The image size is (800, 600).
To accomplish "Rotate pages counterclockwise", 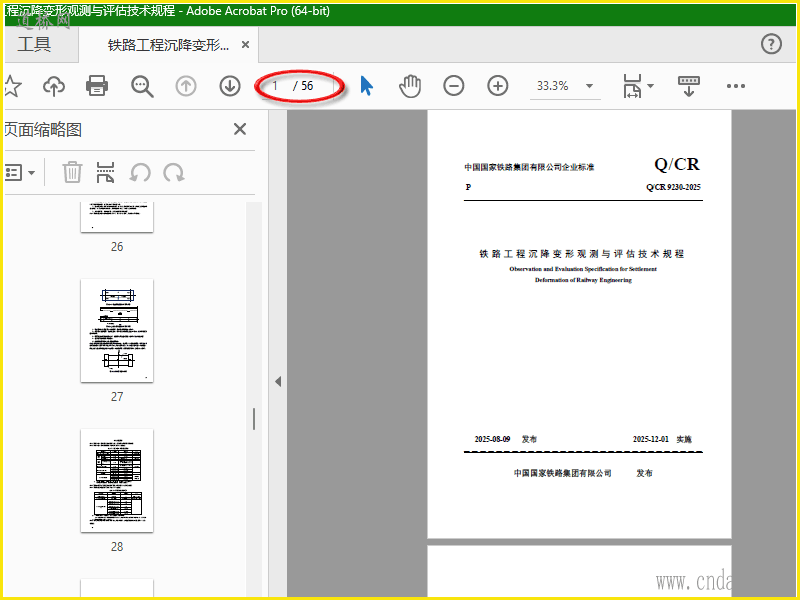I will 140,172.
